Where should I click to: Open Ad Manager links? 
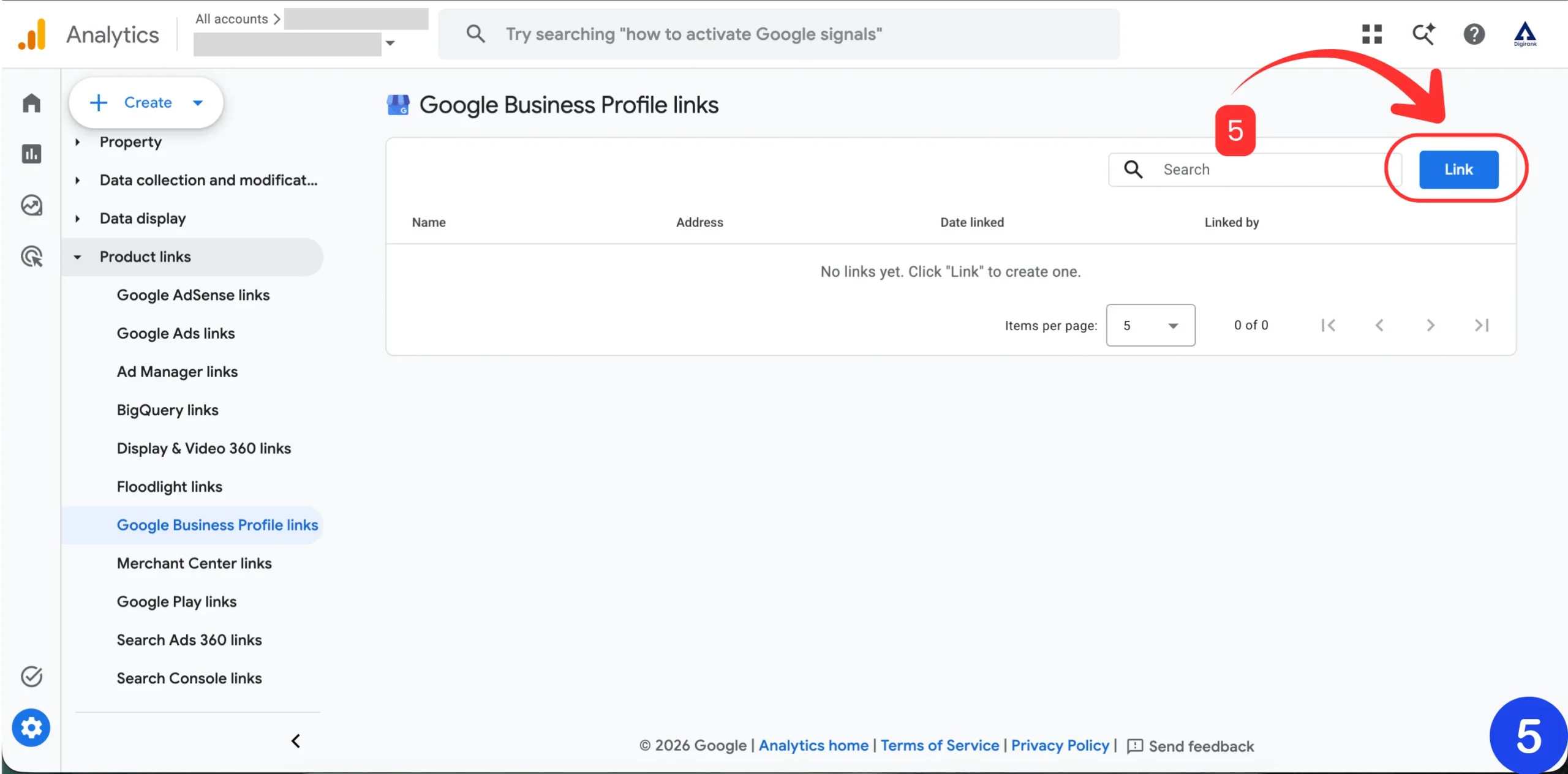(177, 372)
